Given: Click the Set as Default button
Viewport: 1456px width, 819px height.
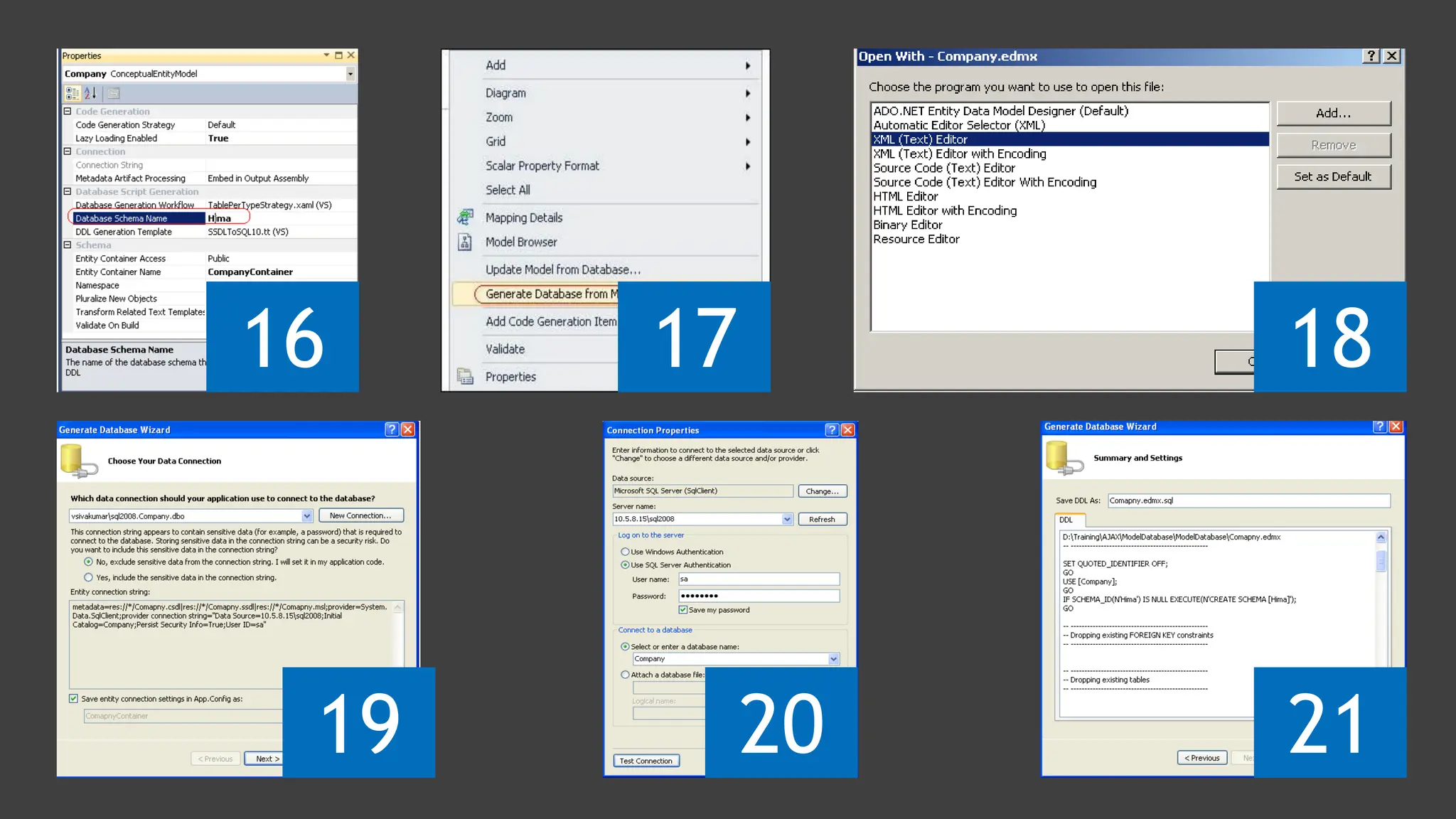Looking at the screenshot, I should click(1333, 177).
